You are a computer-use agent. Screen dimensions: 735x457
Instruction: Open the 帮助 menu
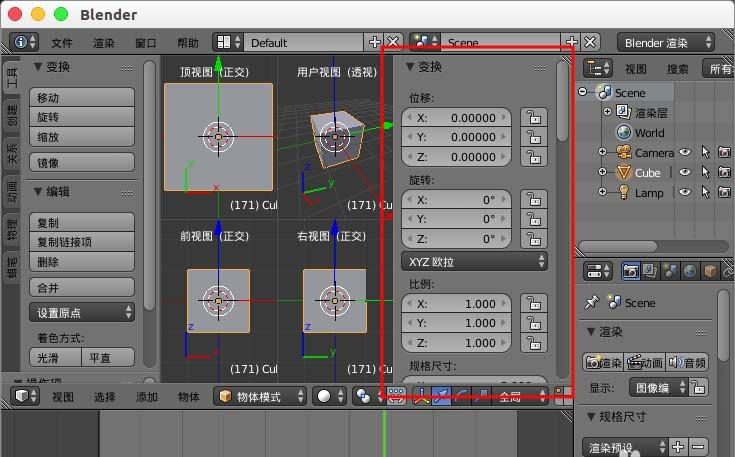click(188, 43)
